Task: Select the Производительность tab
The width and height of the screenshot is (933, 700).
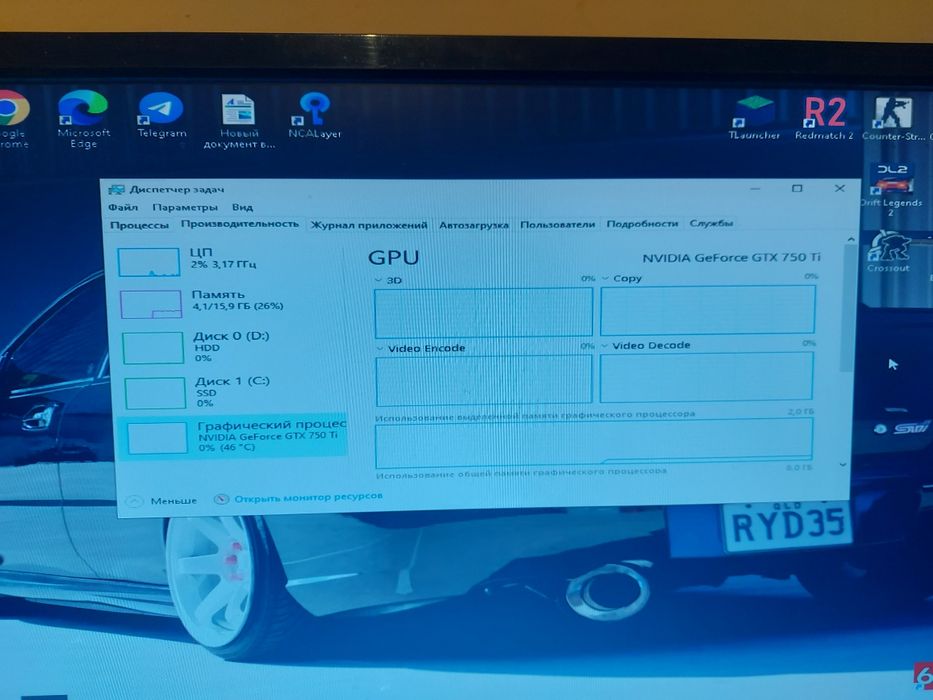Action: 240,224
